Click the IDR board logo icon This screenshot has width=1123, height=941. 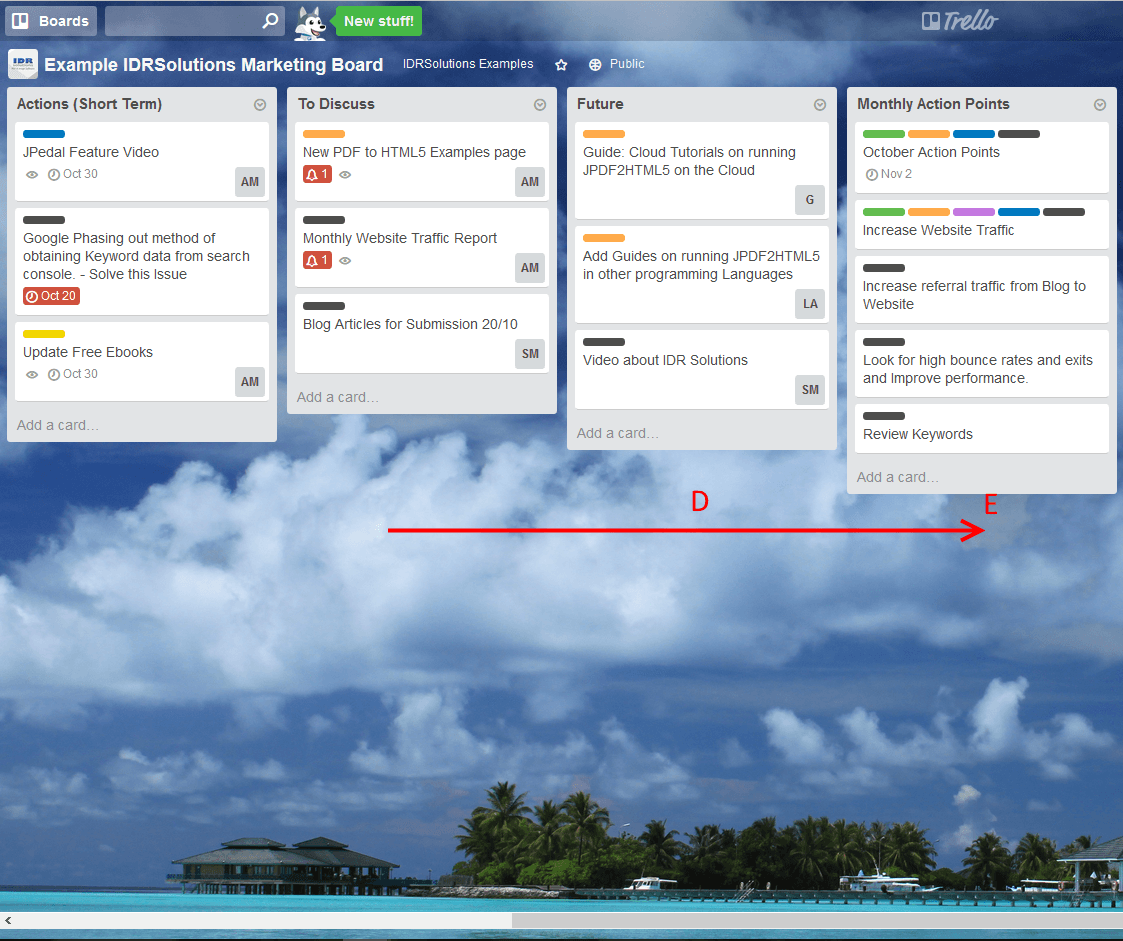coord(23,64)
